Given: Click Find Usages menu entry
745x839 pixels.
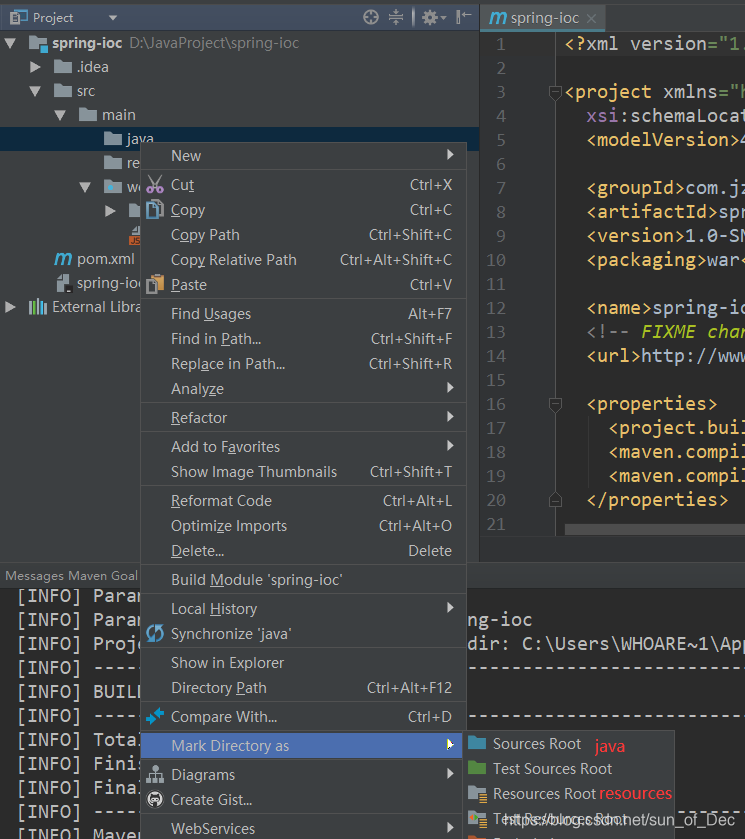Looking at the screenshot, I should 303,314.
